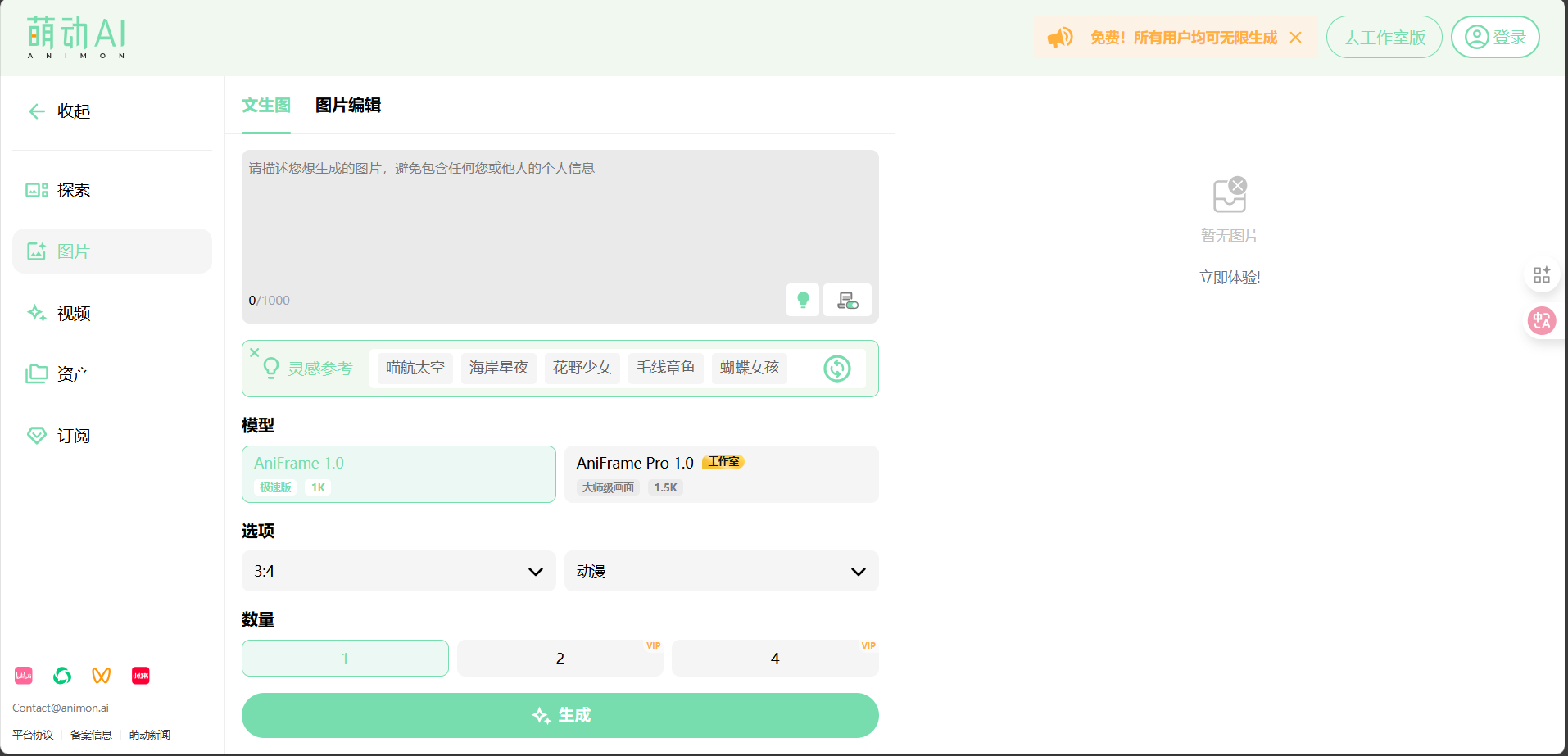
Task: Click the pink translate floating icon
Action: coord(1542,320)
